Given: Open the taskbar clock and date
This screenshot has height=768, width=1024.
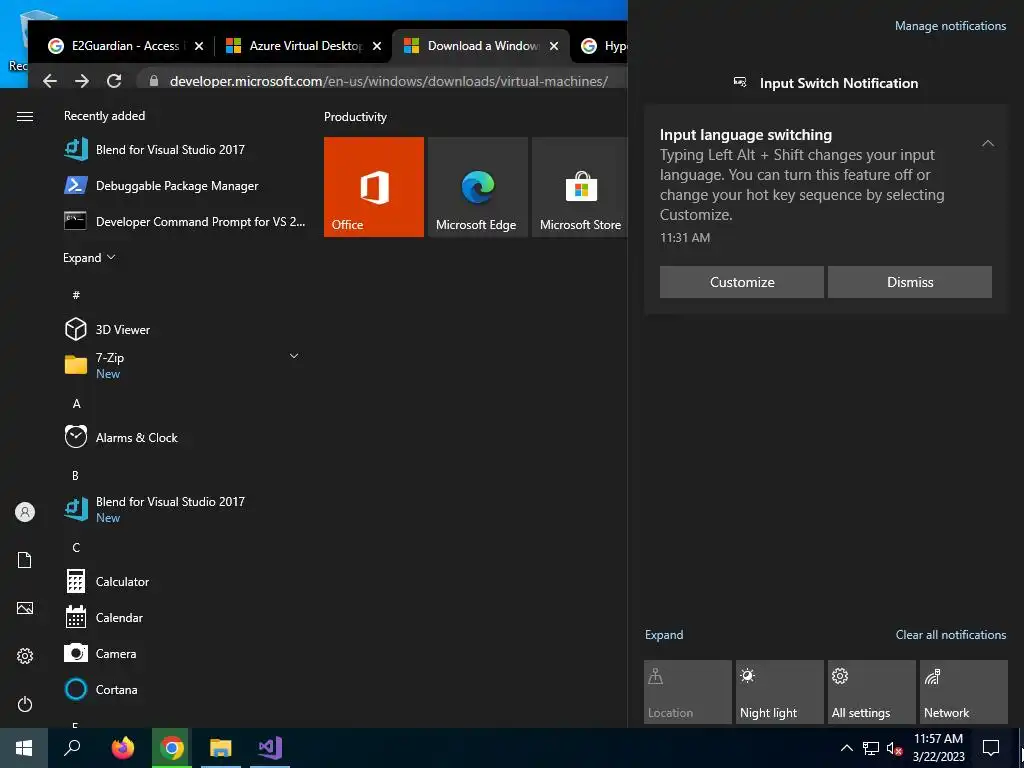Looking at the screenshot, I should pos(938,748).
